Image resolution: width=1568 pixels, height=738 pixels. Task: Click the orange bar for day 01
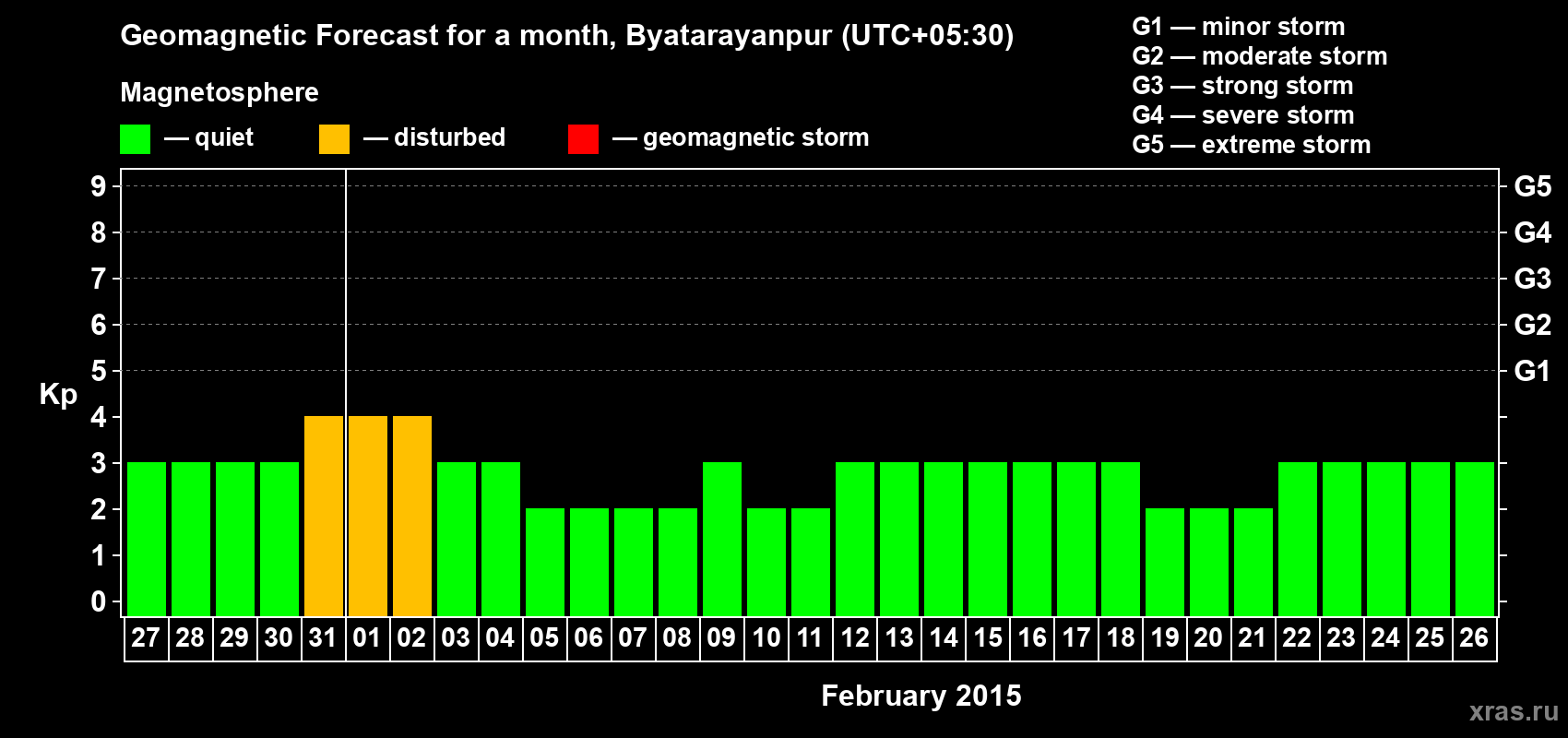(368, 516)
